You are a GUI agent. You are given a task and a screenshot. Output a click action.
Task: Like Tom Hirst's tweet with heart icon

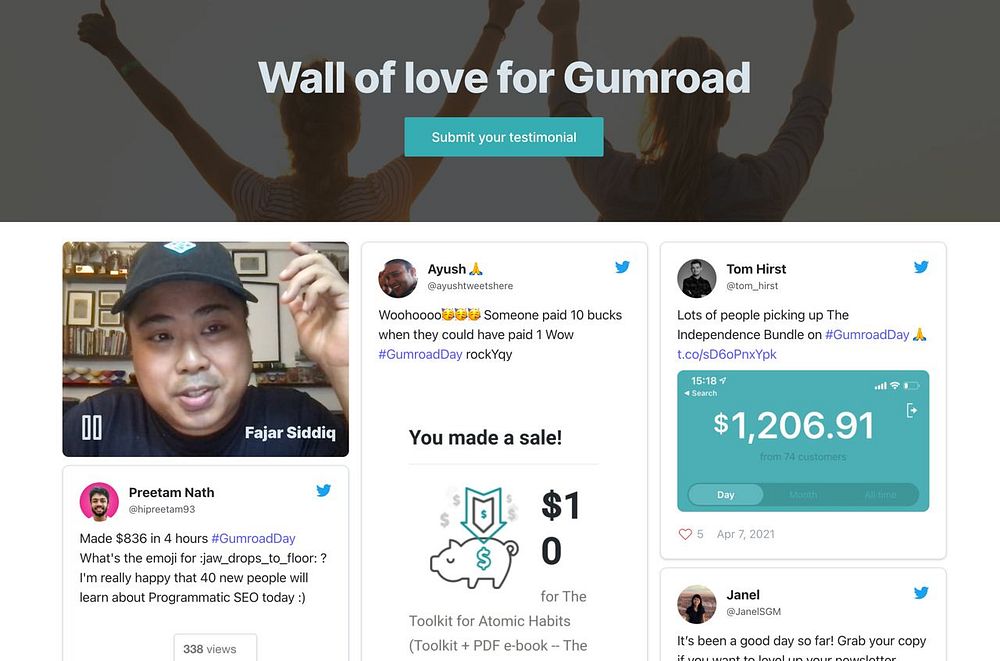pos(685,534)
